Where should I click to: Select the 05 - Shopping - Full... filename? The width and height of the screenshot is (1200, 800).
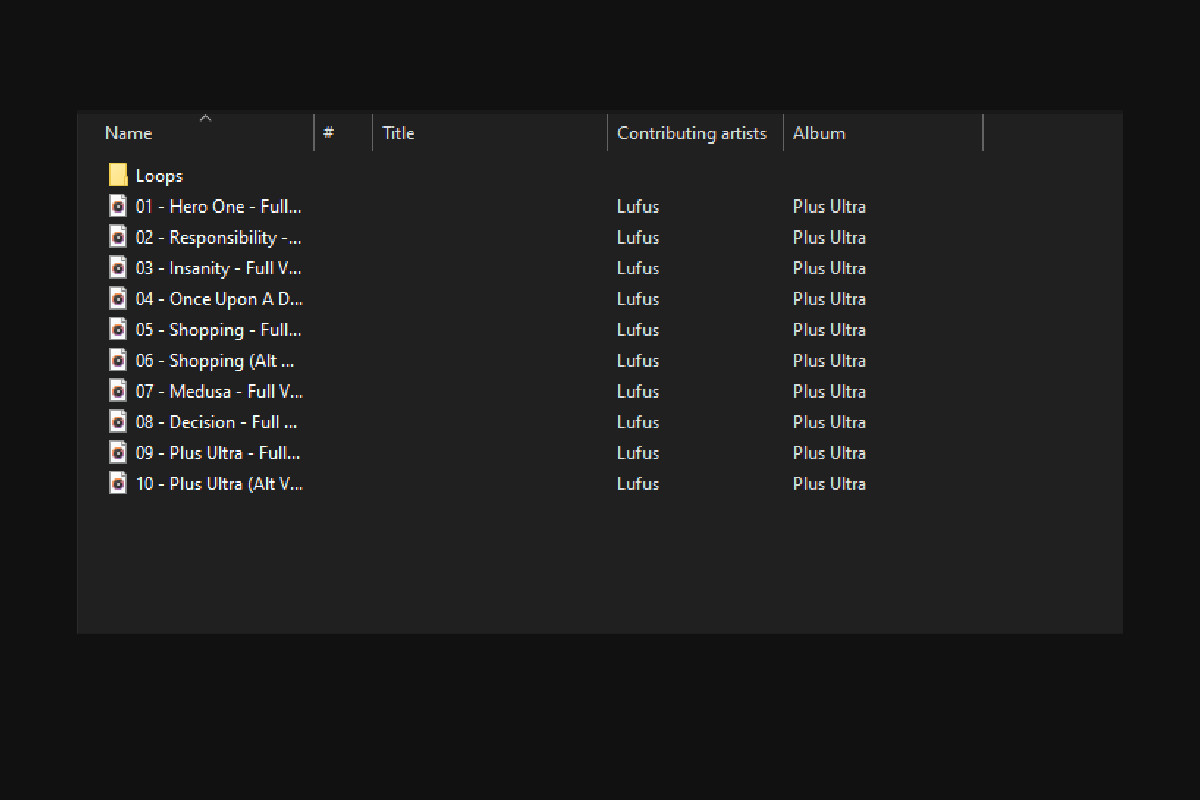(218, 330)
